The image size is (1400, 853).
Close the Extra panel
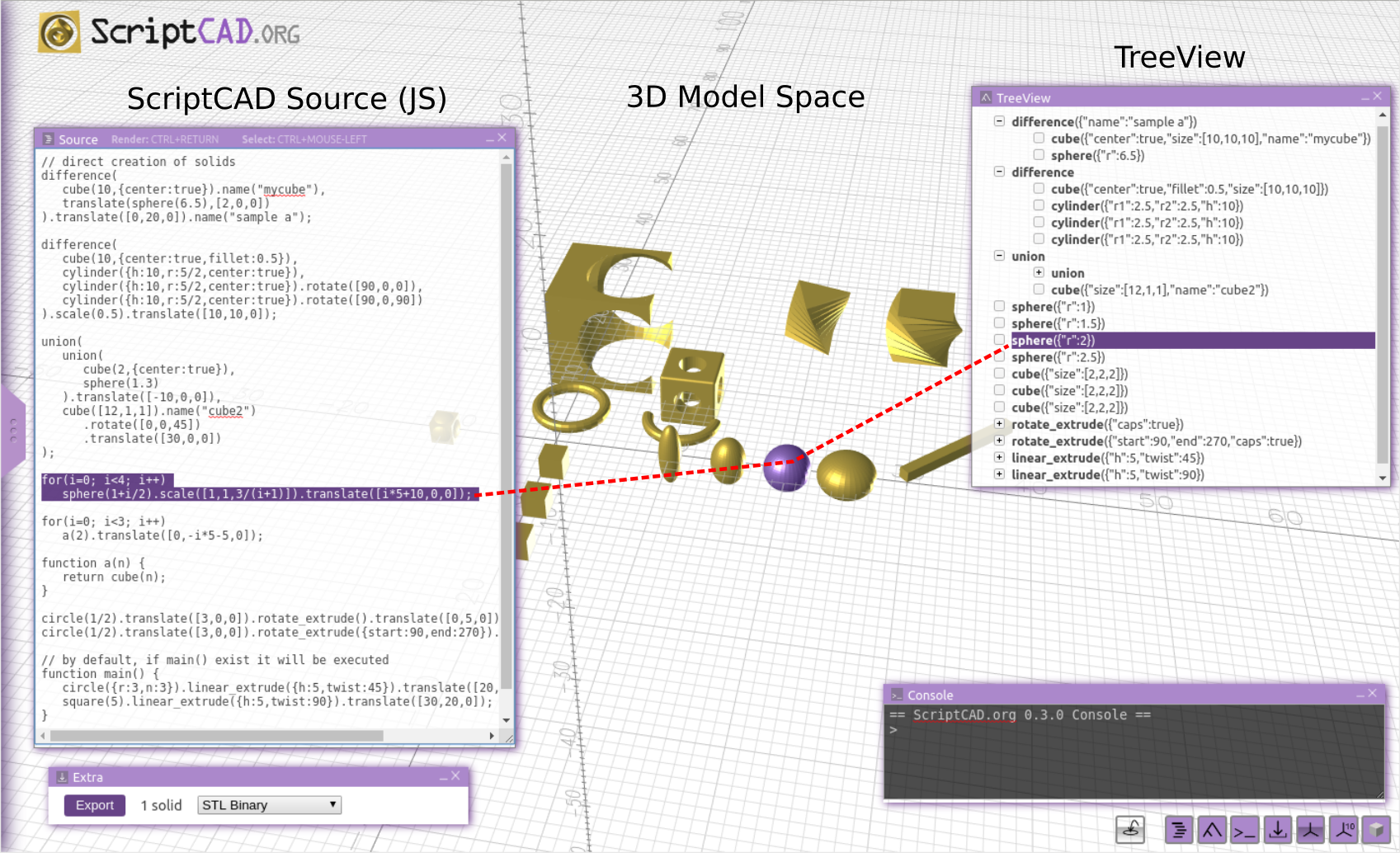click(455, 776)
